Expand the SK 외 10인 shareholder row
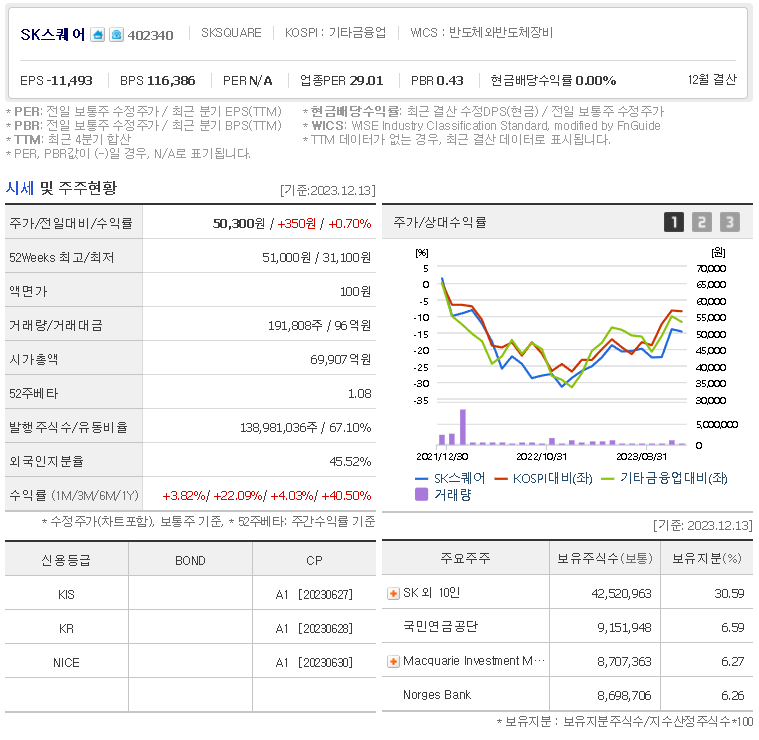Image resolution: width=759 pixels, height=740 pixels. (x=393, y=593)
